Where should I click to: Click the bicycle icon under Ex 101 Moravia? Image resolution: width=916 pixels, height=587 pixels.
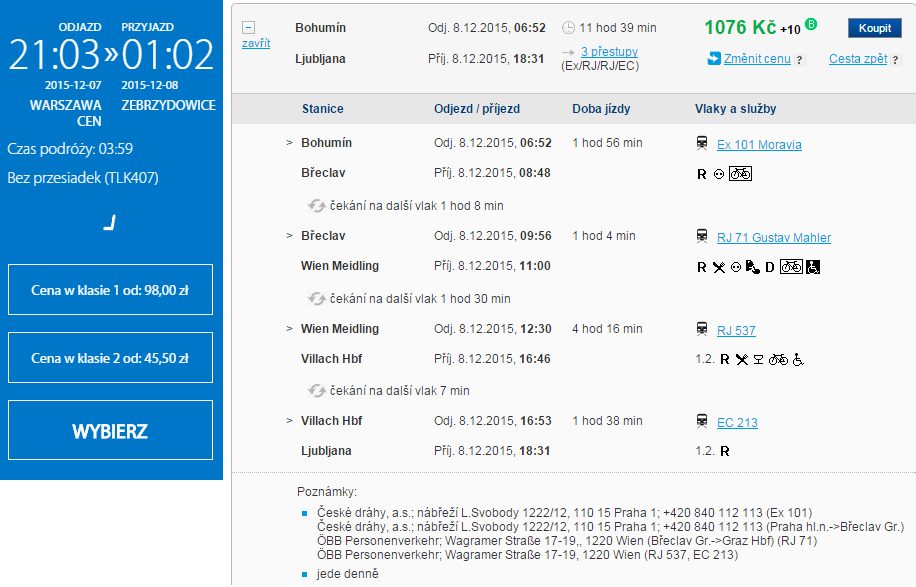(740, 173)
